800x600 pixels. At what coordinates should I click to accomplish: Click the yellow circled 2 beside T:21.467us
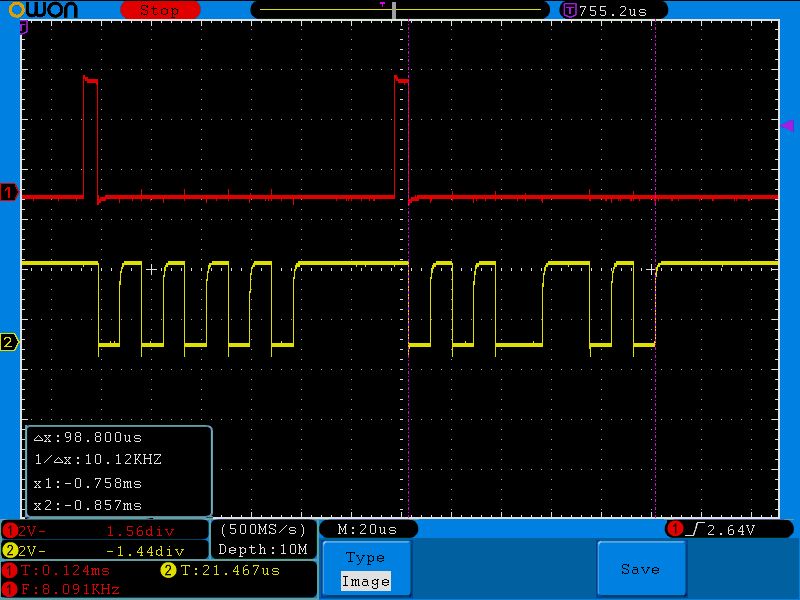(x=168, y=570)
